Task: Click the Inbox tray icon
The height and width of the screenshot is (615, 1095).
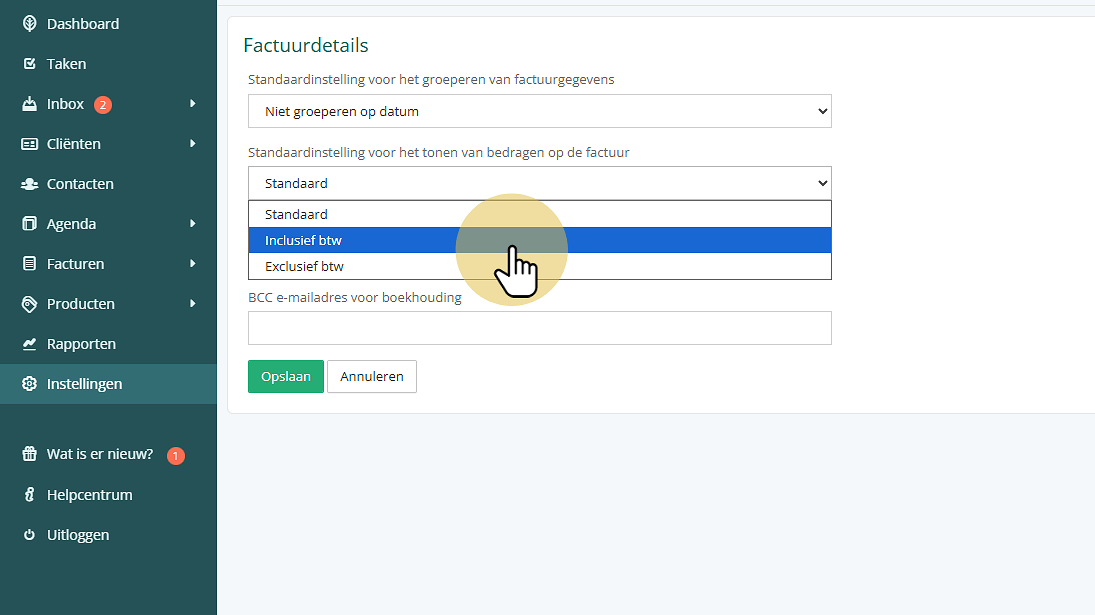Action: (29, 104)
